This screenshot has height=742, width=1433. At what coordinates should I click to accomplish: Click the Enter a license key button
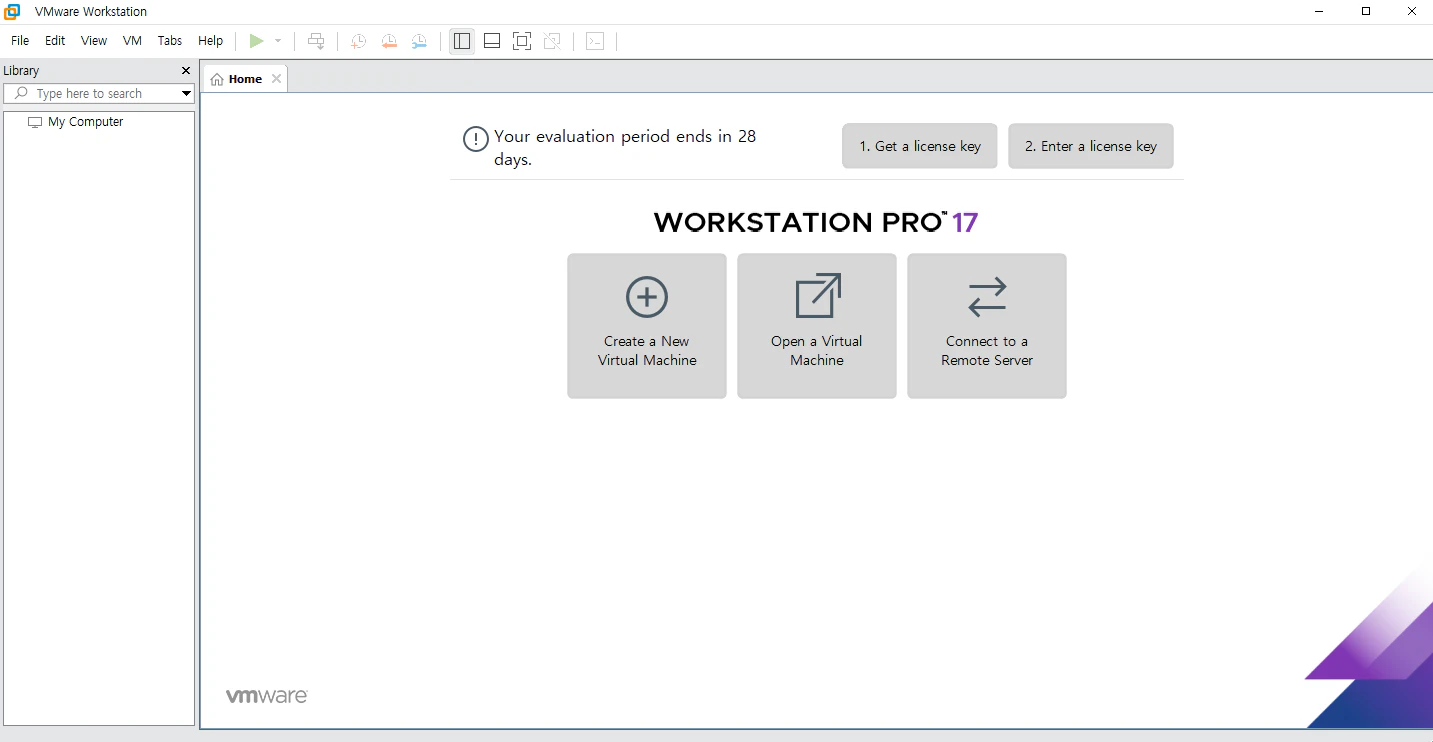tap(1091, 146)
